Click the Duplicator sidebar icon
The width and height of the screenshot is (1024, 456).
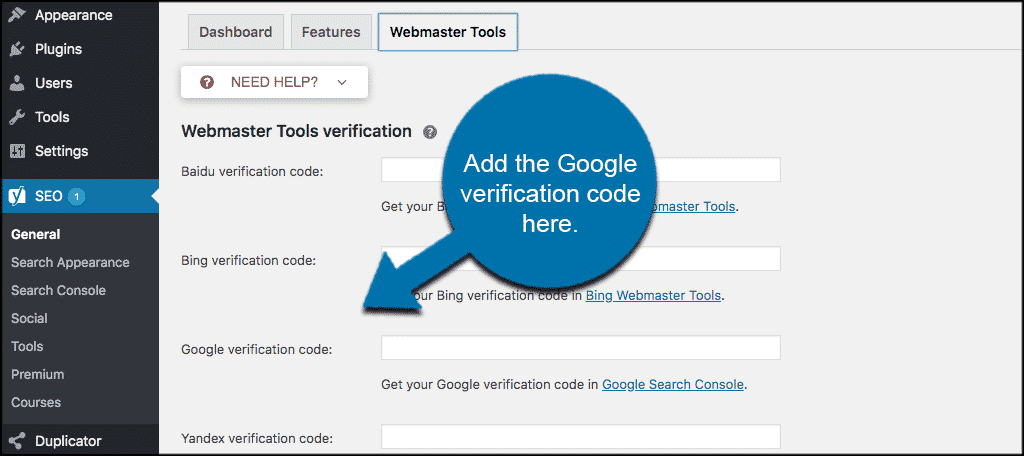(17, 440)
